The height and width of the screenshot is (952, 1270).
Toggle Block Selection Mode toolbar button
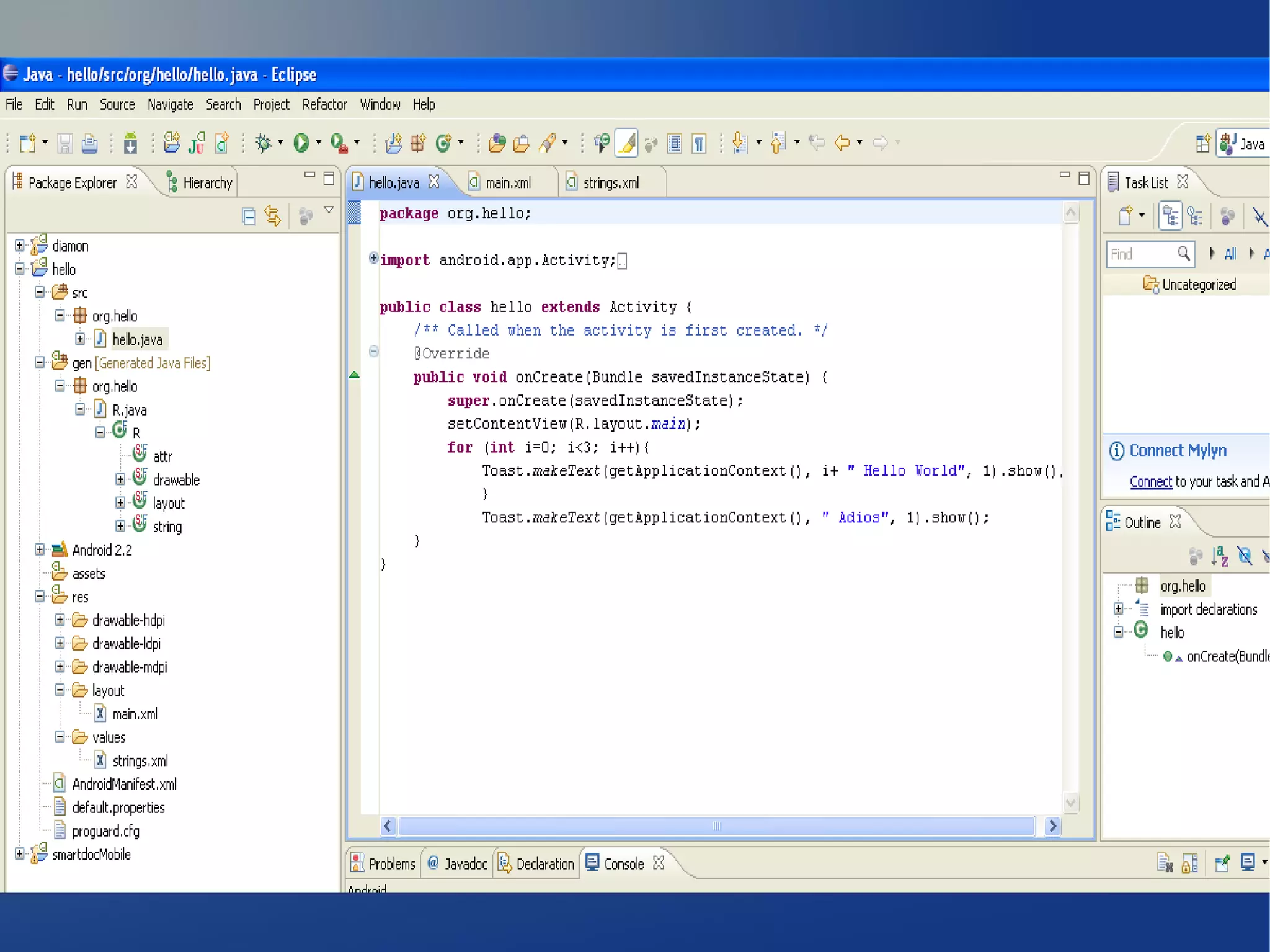tap(675, 144)
